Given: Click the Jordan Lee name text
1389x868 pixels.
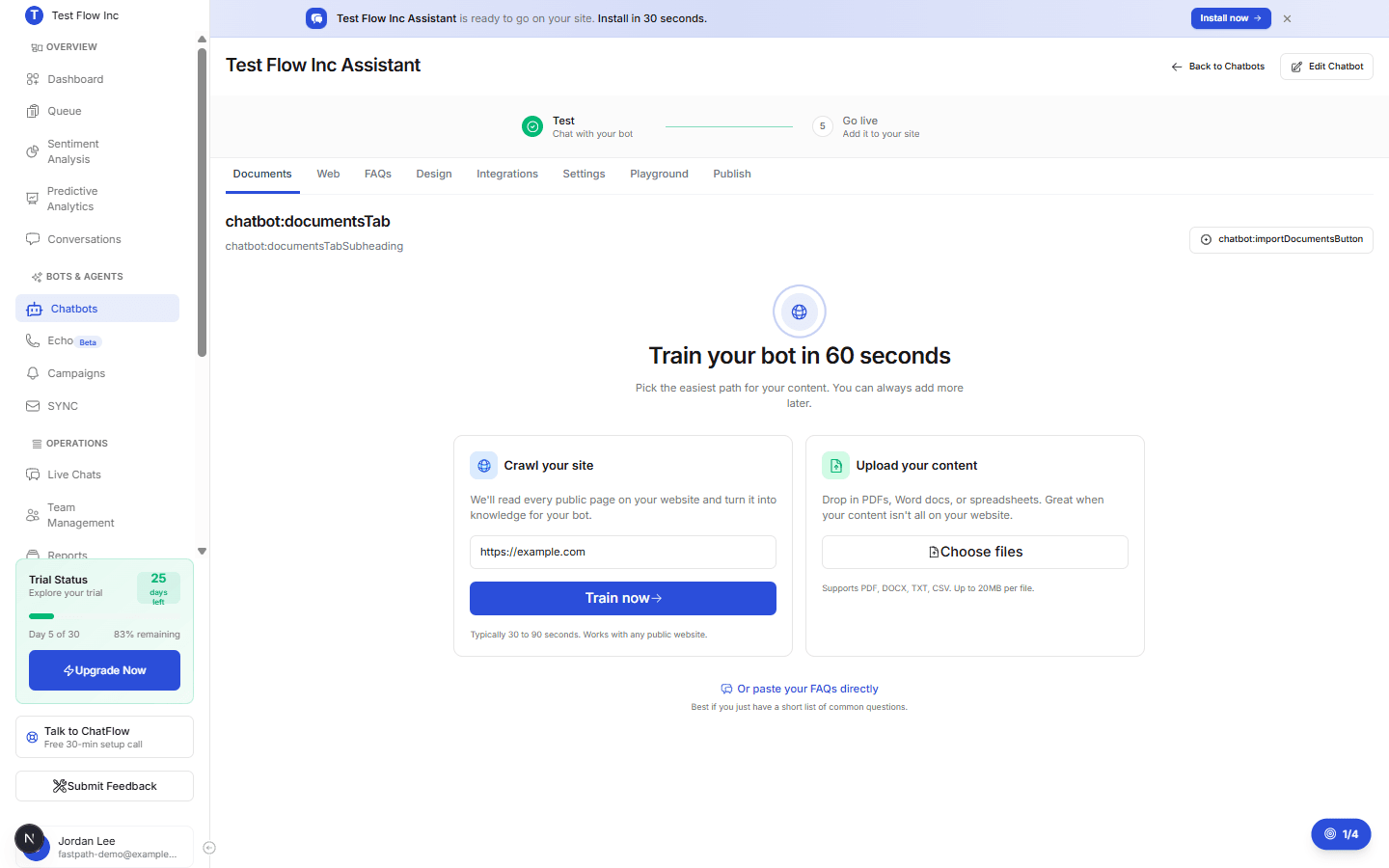Looking at the screenshot, I should (x=86, y=841).
